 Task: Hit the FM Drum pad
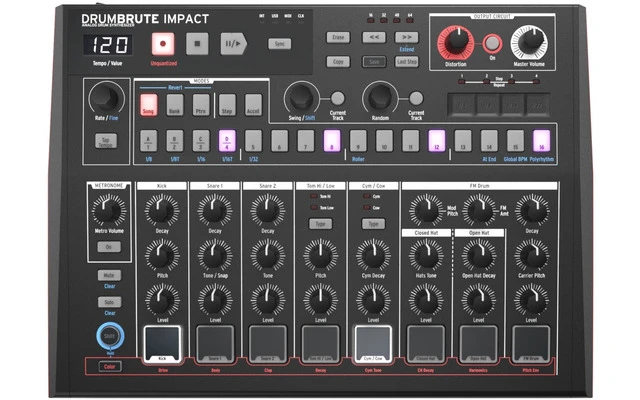coord(531,344)
